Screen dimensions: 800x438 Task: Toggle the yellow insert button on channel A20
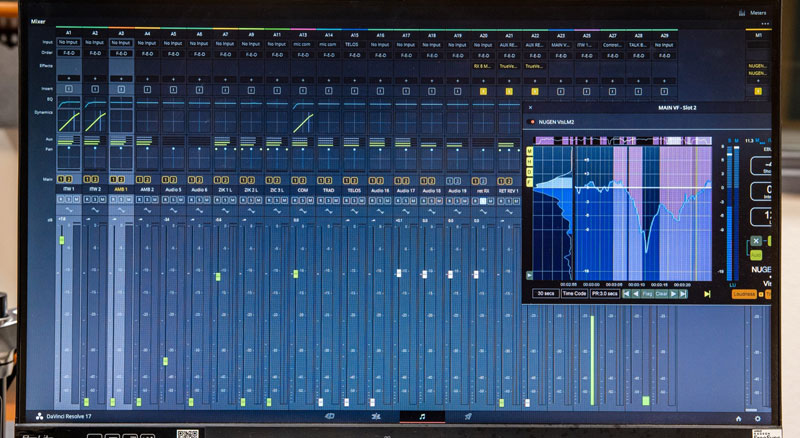tap(483, 91)
